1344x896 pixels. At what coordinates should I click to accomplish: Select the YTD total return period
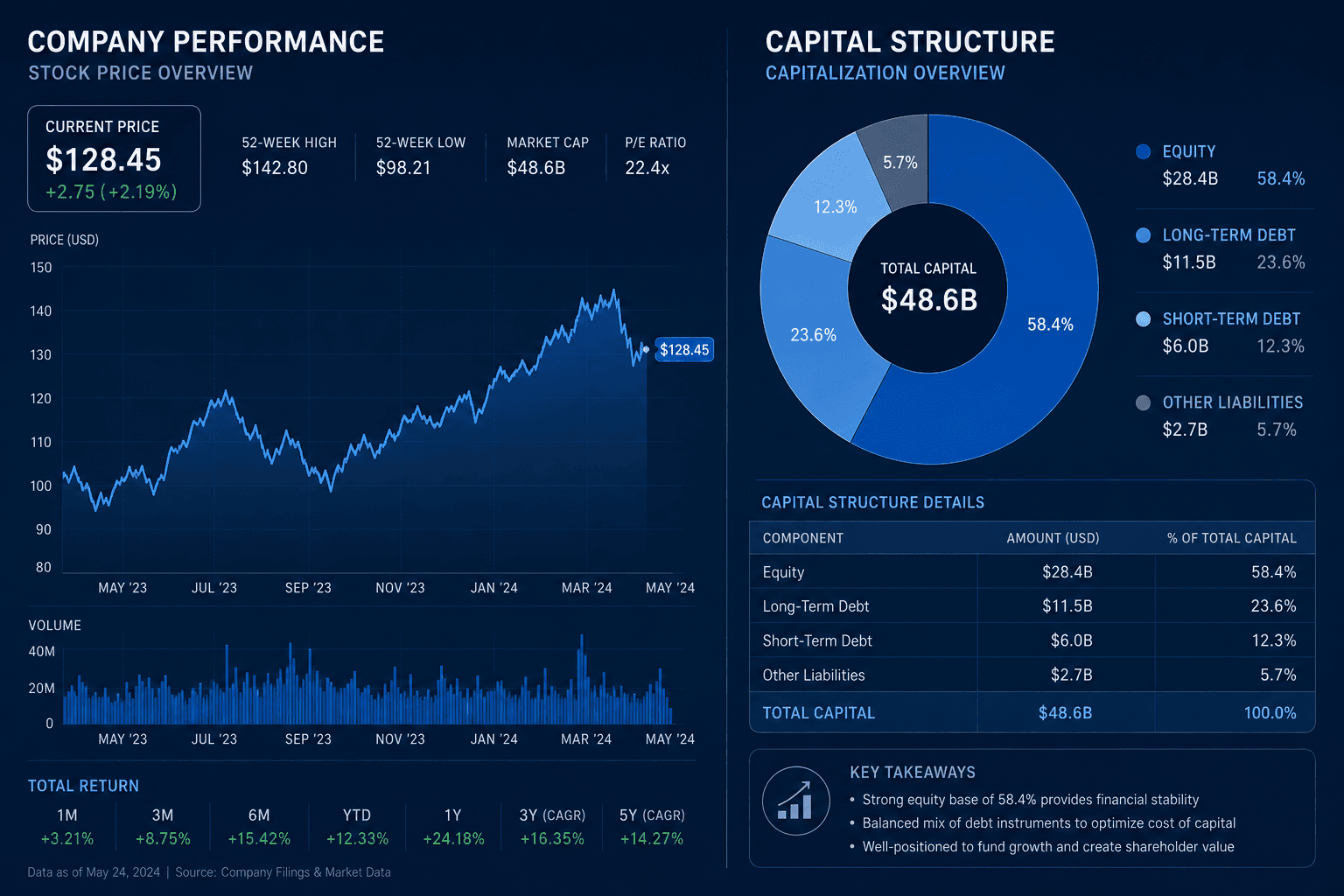(x=357, y=827)
